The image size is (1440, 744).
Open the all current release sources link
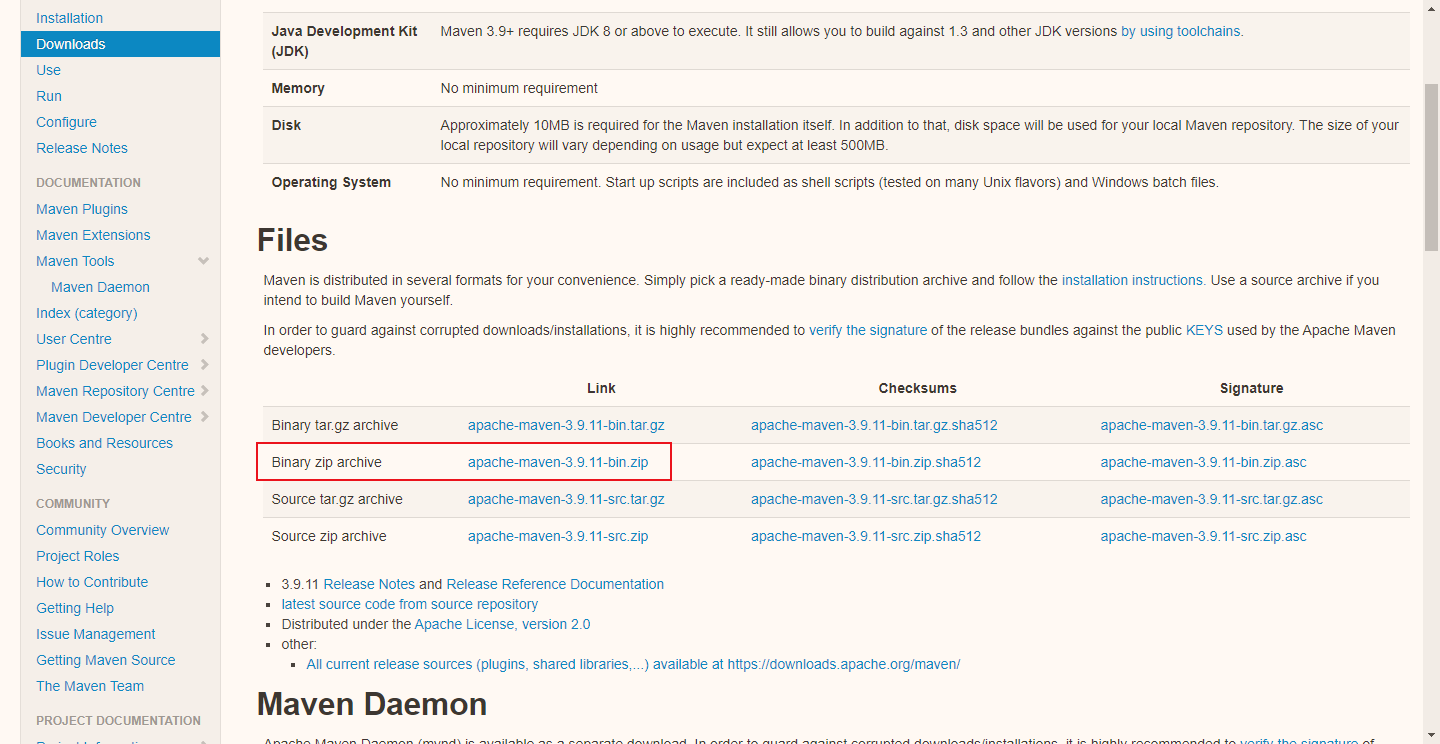633,664
